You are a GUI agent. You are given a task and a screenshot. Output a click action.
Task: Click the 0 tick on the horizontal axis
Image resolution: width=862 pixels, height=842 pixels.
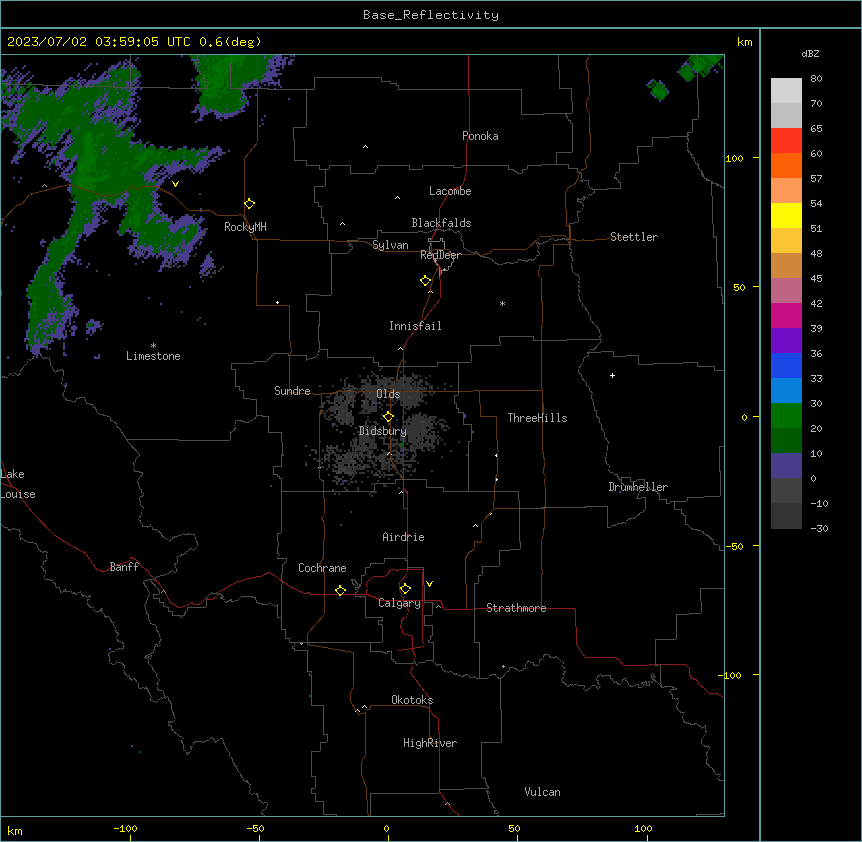tap(386, 828)
